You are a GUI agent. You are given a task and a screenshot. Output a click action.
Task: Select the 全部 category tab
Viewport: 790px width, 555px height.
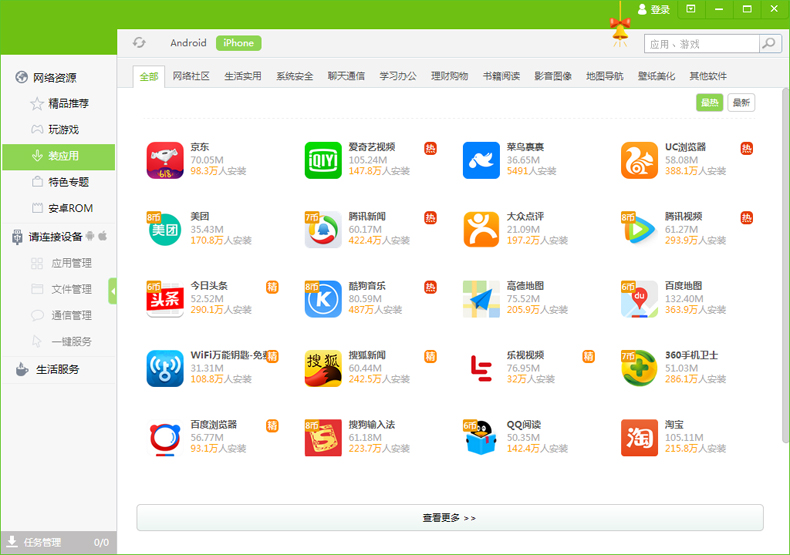(149, 77)
